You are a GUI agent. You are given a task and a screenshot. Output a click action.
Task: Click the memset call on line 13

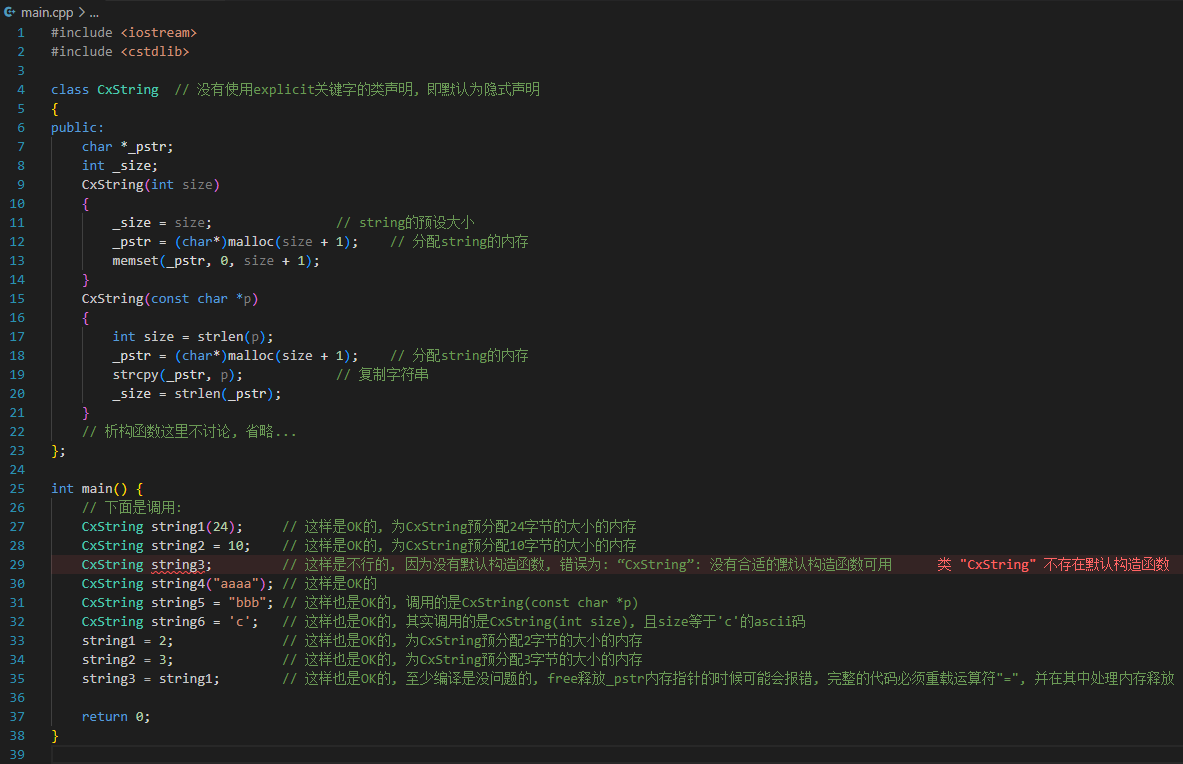[x=216, y=260]
